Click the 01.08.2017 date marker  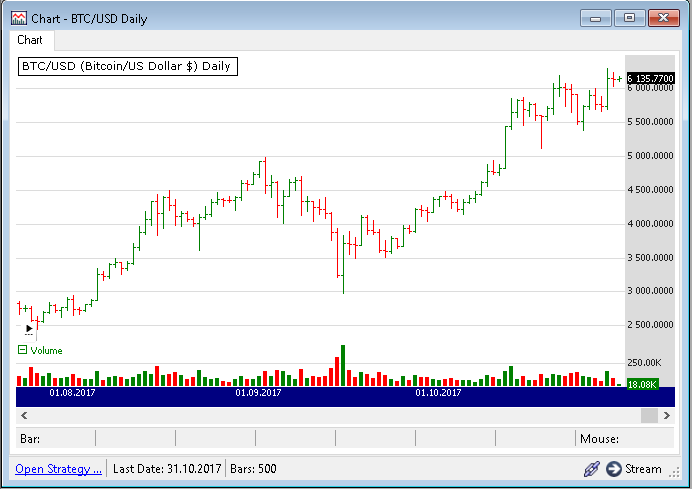pos(72,394)
